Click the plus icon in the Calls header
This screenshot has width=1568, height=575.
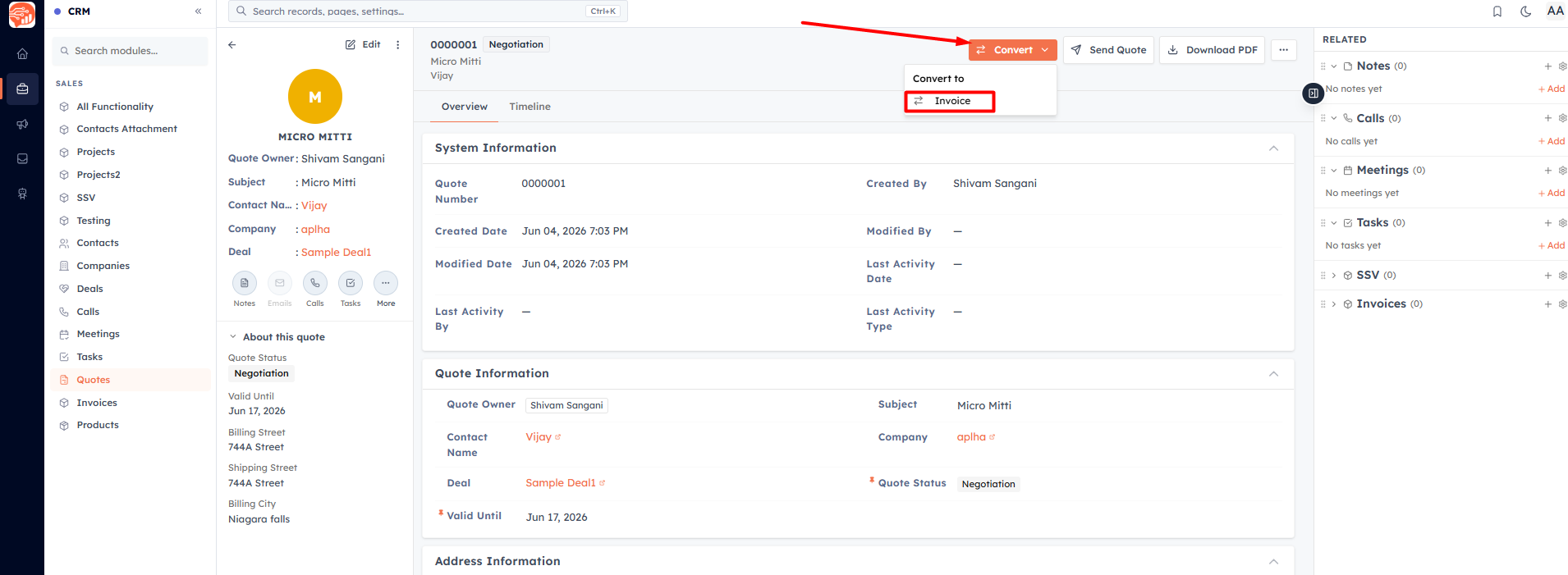[x=1548, y=118]
